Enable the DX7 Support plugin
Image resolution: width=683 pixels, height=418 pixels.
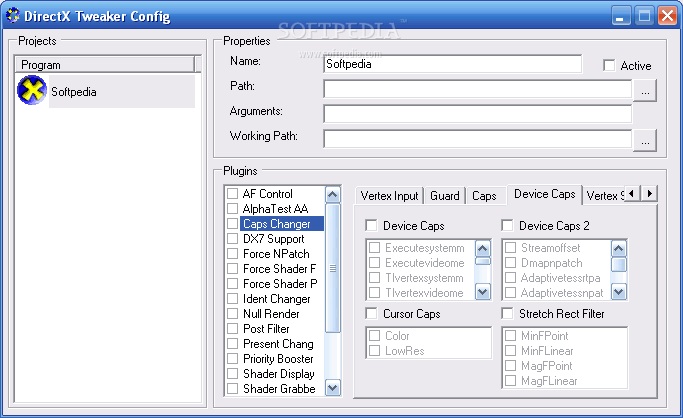(x=233, y=239)
